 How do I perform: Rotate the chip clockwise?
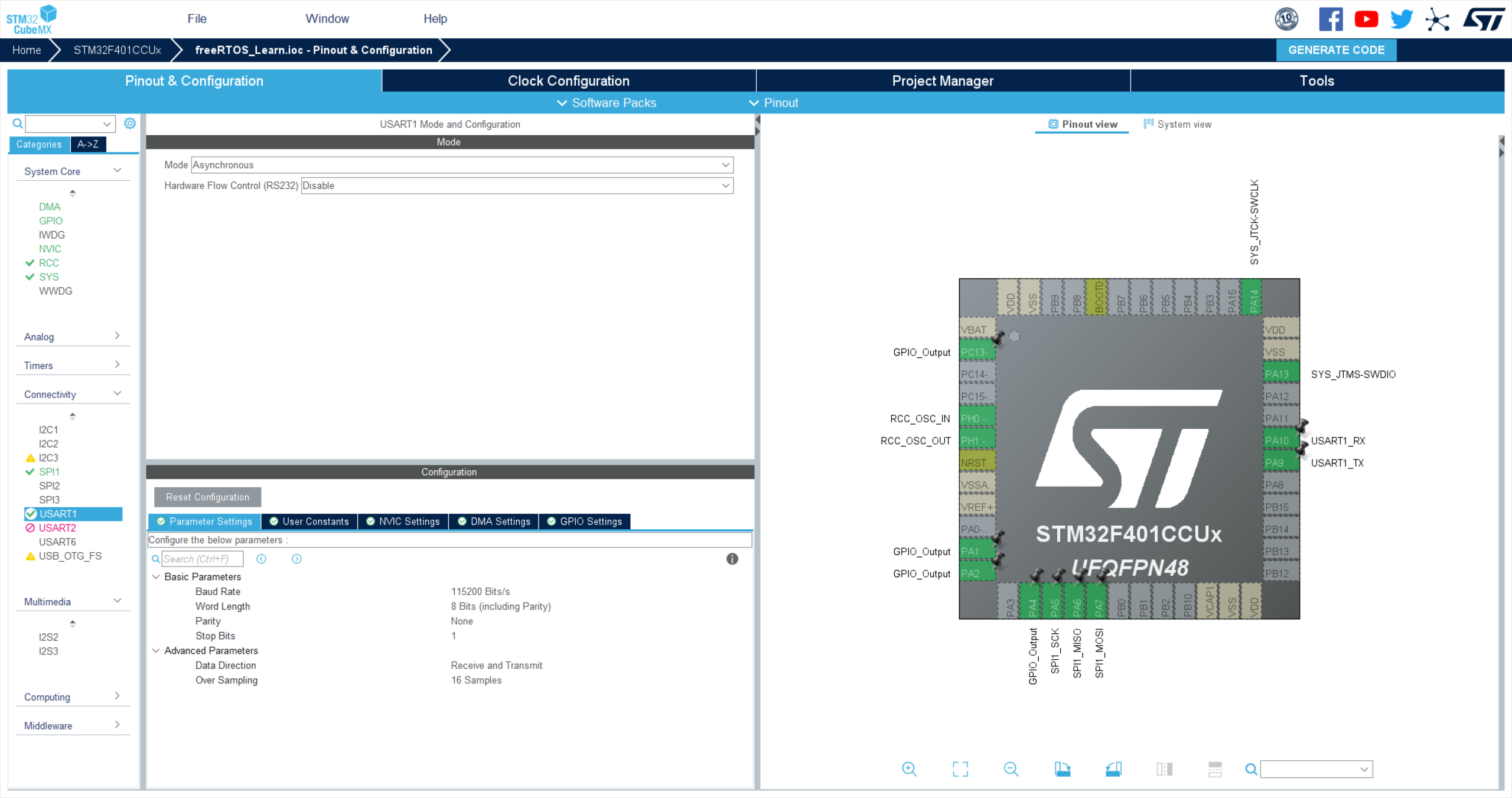(1063, 769)
